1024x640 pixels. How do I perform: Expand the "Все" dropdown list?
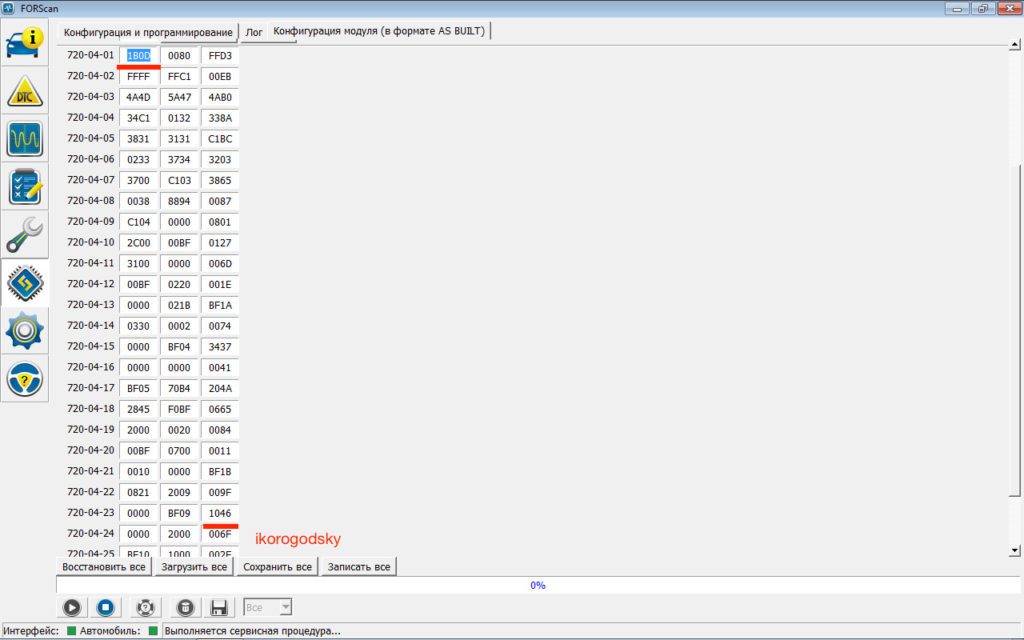pos(285,607)
